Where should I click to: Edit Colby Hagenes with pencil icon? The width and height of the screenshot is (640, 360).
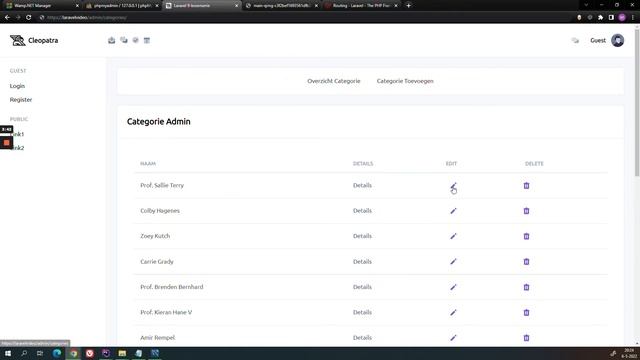[453, 211]
